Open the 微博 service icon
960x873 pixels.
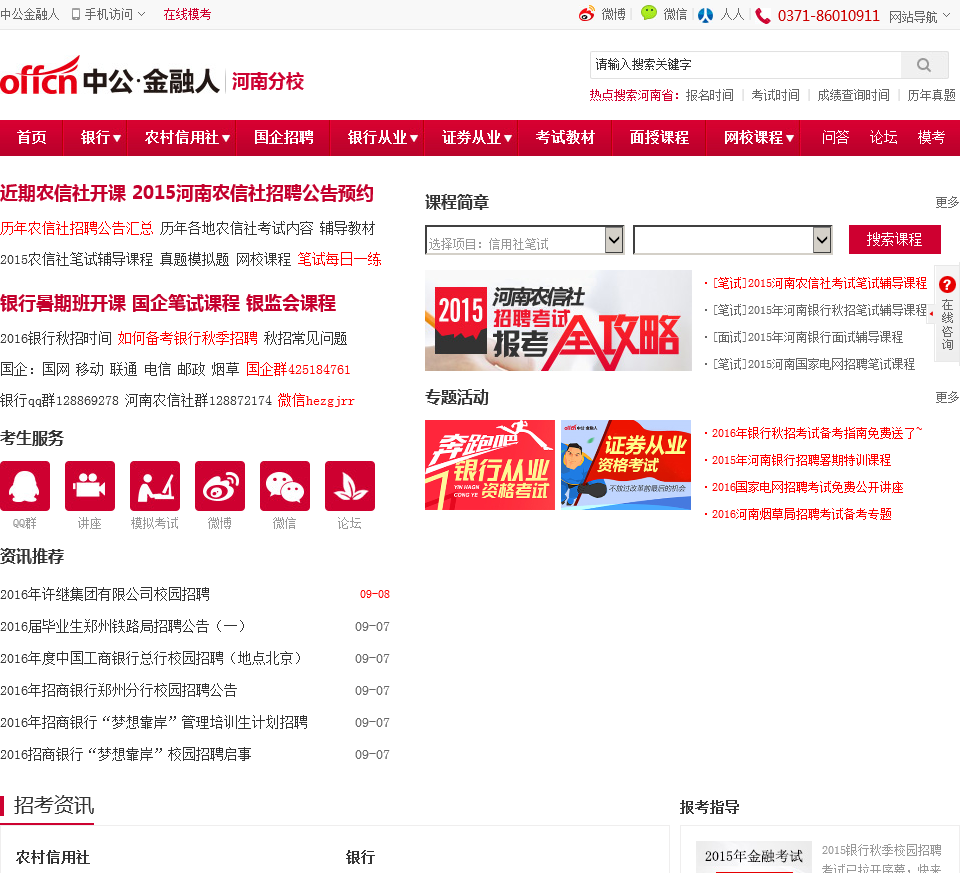click(x=220, y=485)
